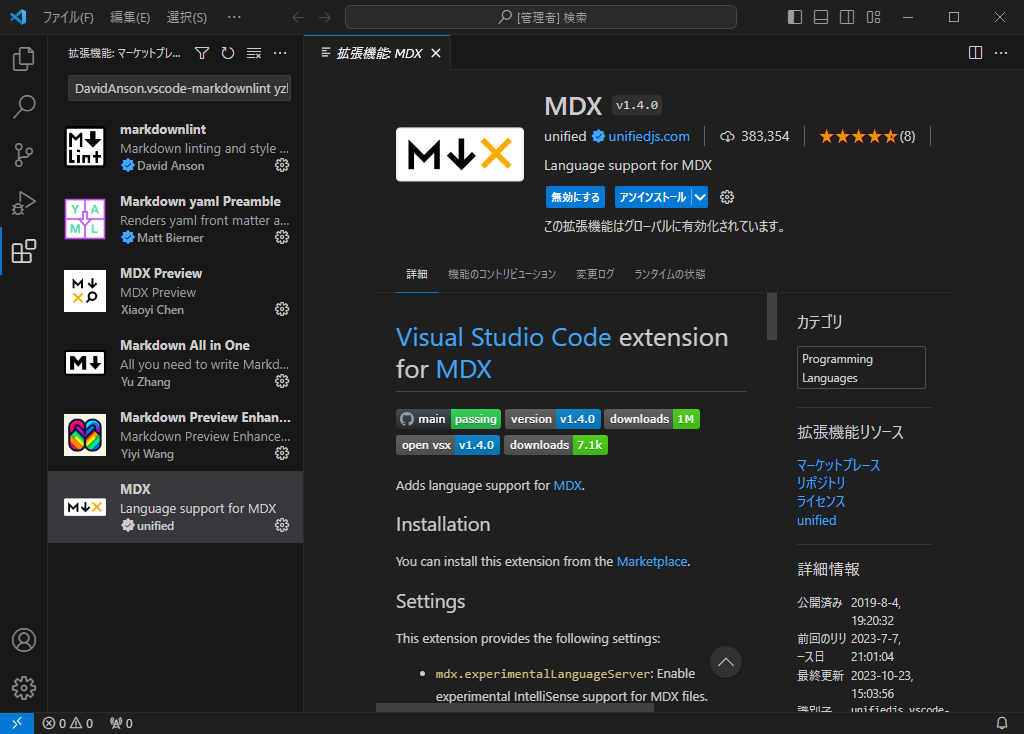The image size is (1024, 734).
Task: Open the customize layout icon
Action: click(873, 17)
